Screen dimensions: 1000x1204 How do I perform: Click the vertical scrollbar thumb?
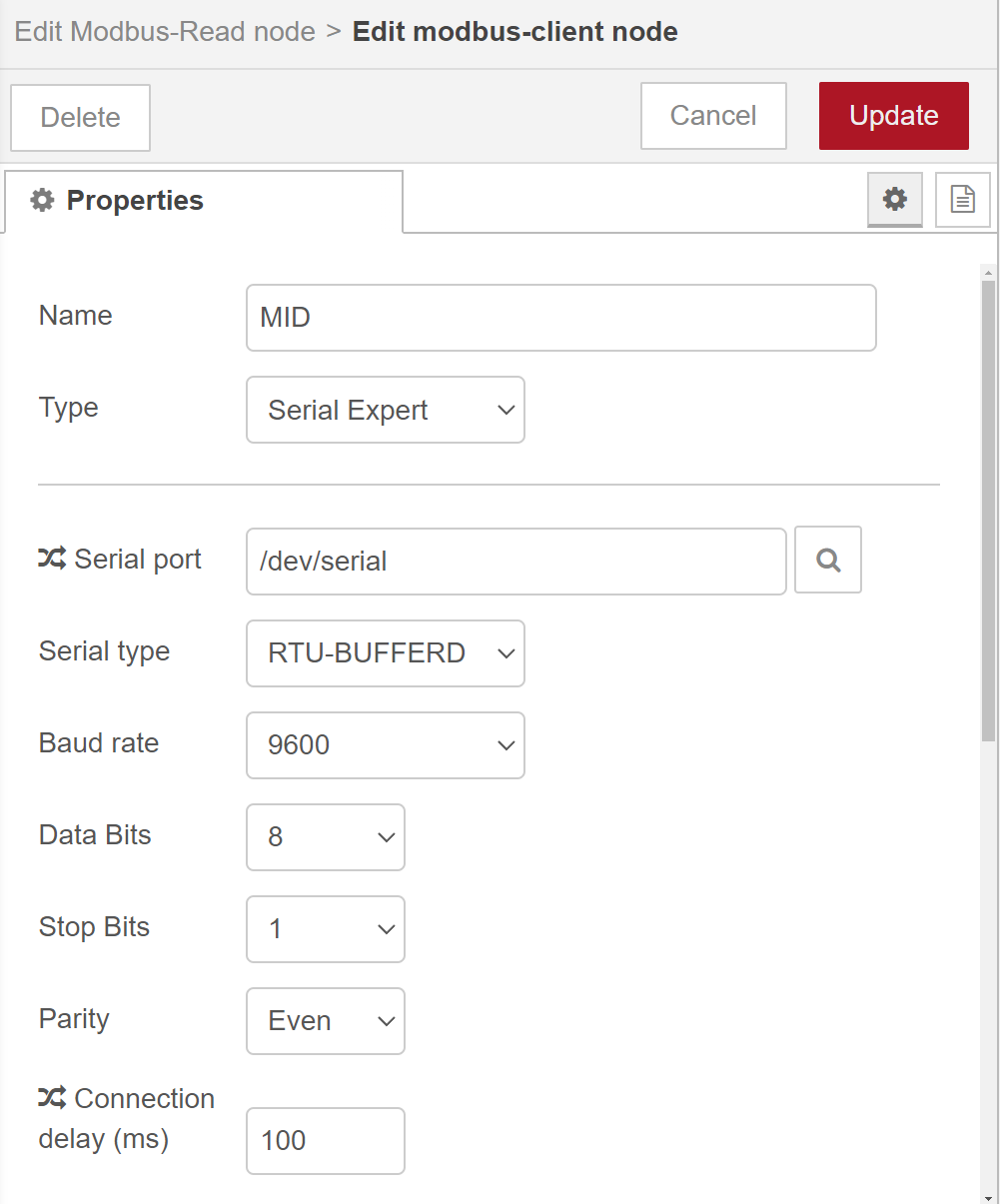point(988,511)
